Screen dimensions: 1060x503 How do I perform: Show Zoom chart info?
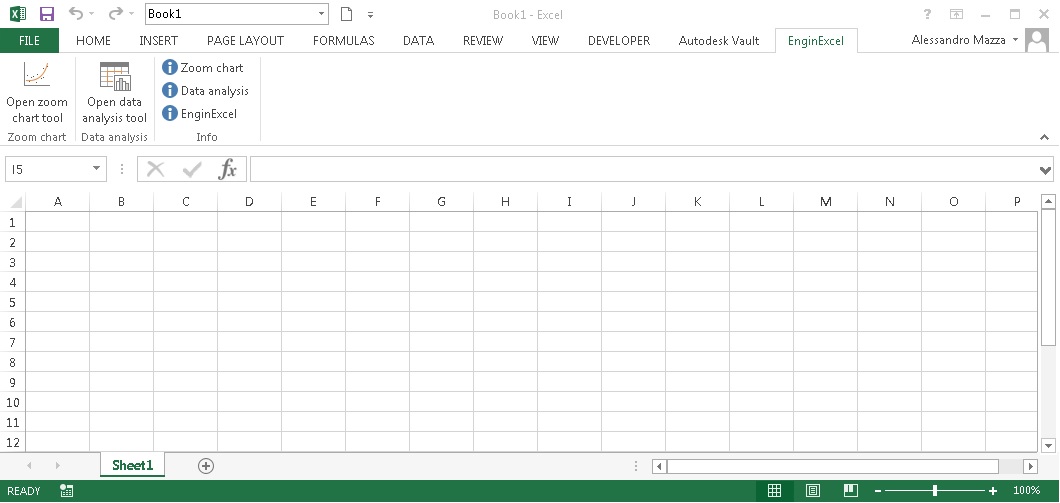tap(203, 68)
